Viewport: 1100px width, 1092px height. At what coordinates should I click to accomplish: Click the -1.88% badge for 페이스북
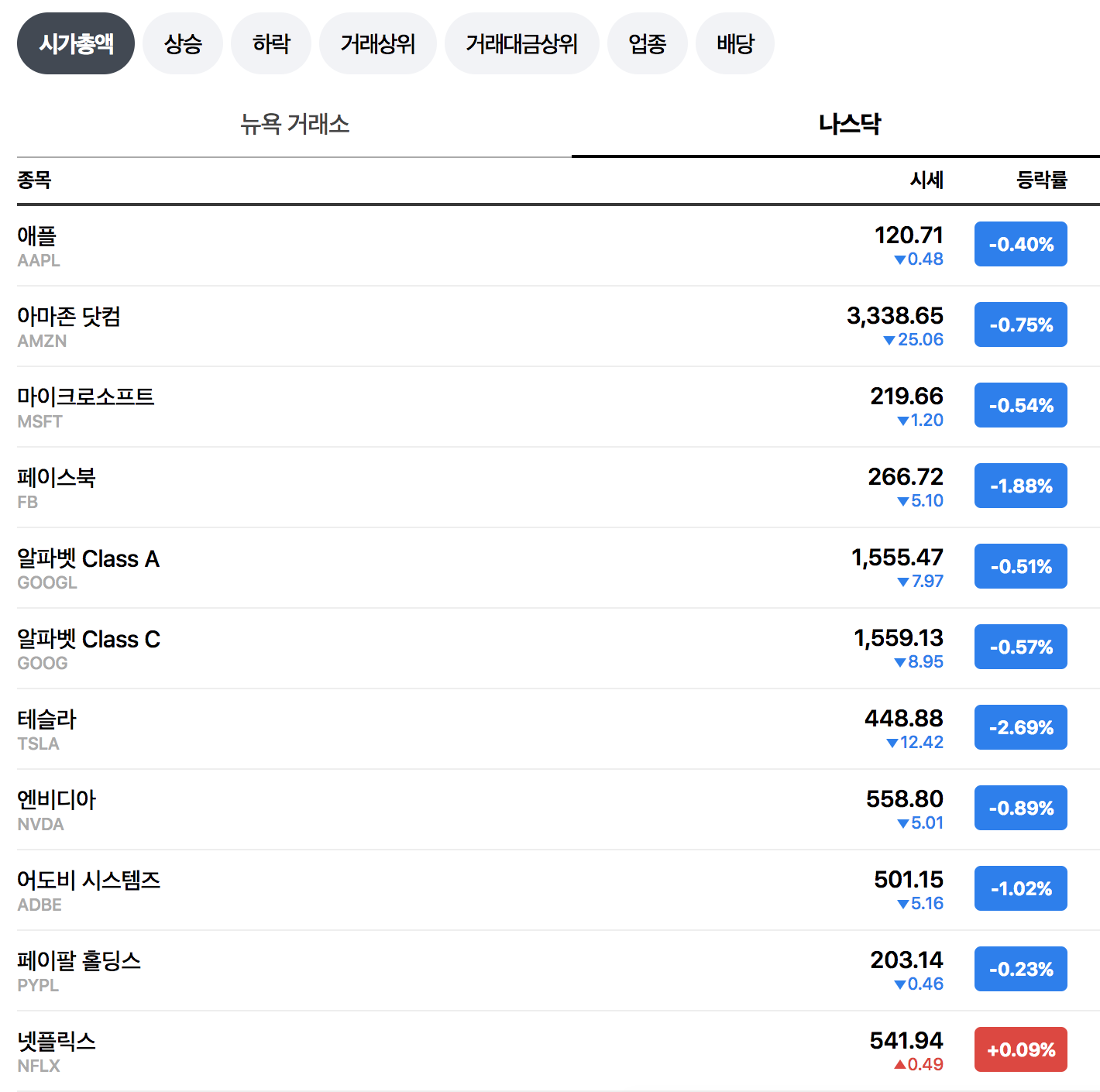pyautogui.click(x=1020, y=486)
